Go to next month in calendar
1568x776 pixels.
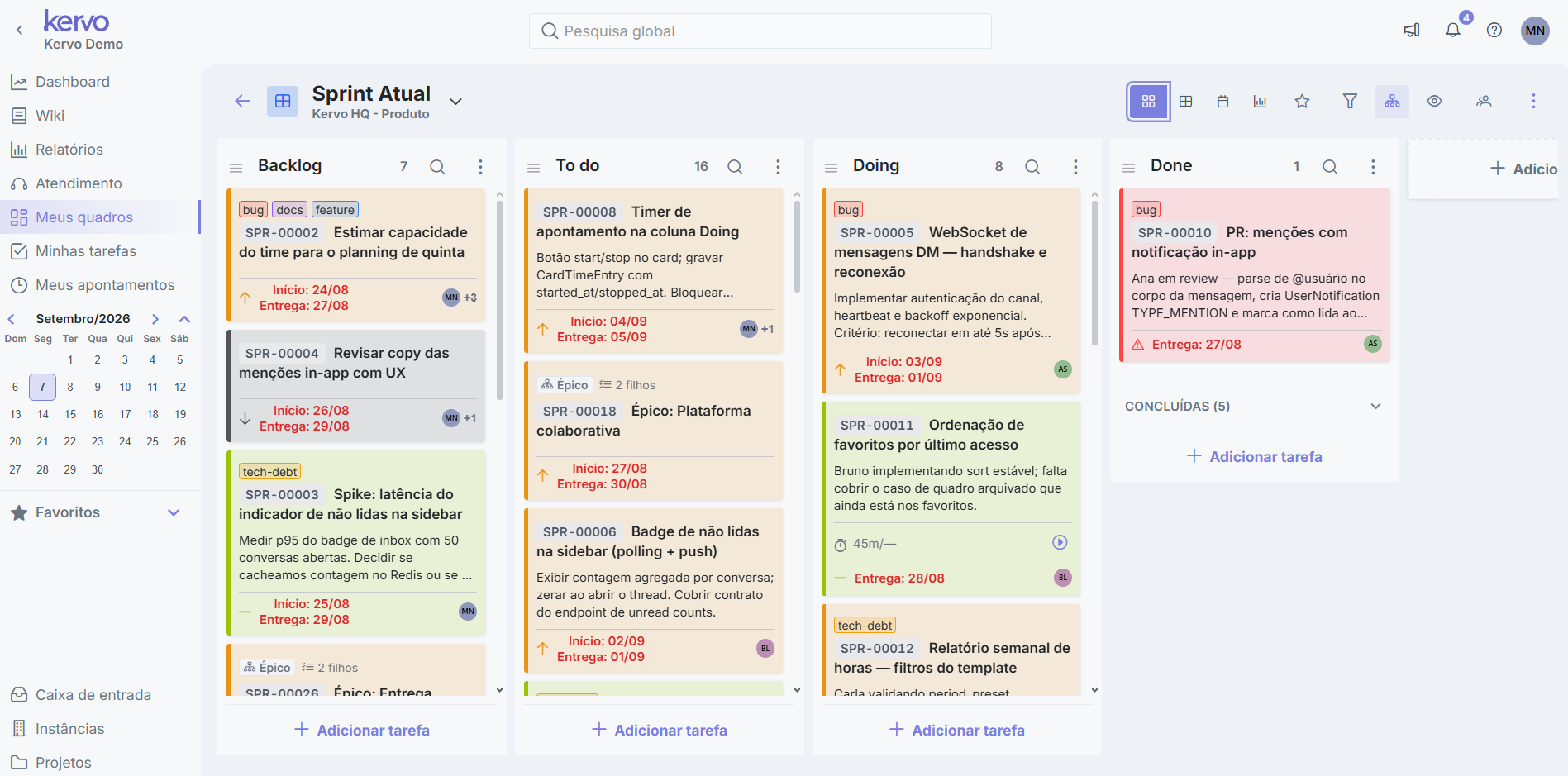pos(155,319)
